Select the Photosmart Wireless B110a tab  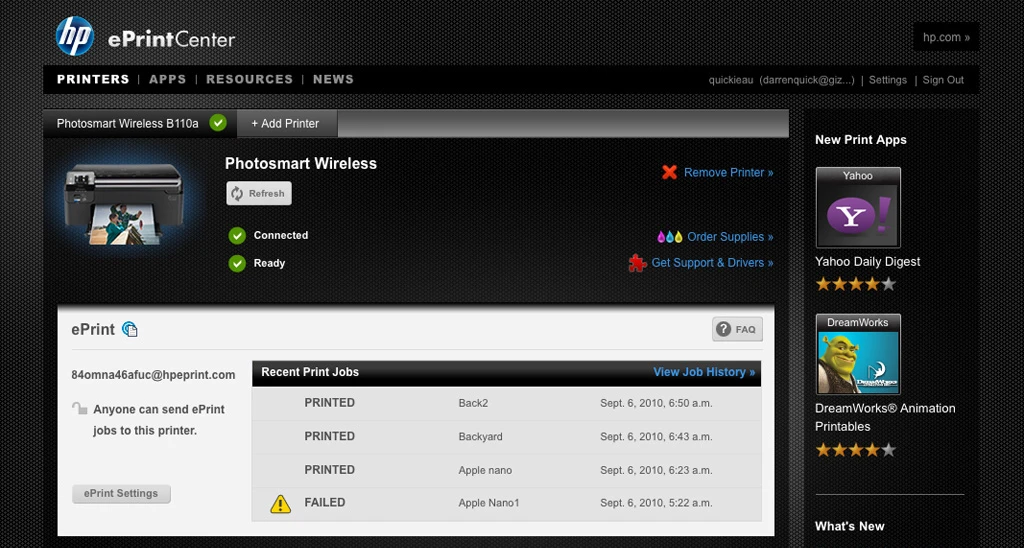point(140,123)
